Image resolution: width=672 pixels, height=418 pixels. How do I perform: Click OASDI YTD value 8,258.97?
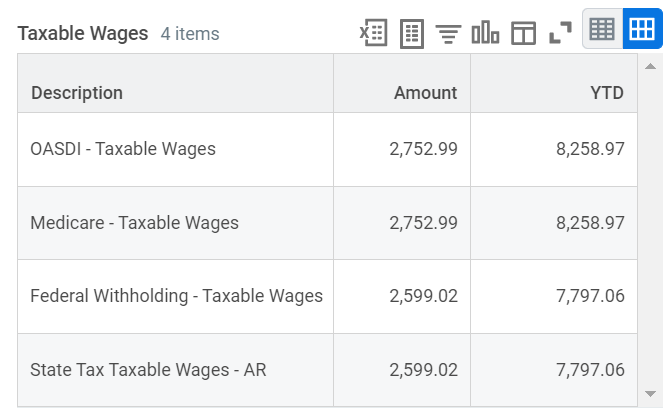click(x=590, y=149)
